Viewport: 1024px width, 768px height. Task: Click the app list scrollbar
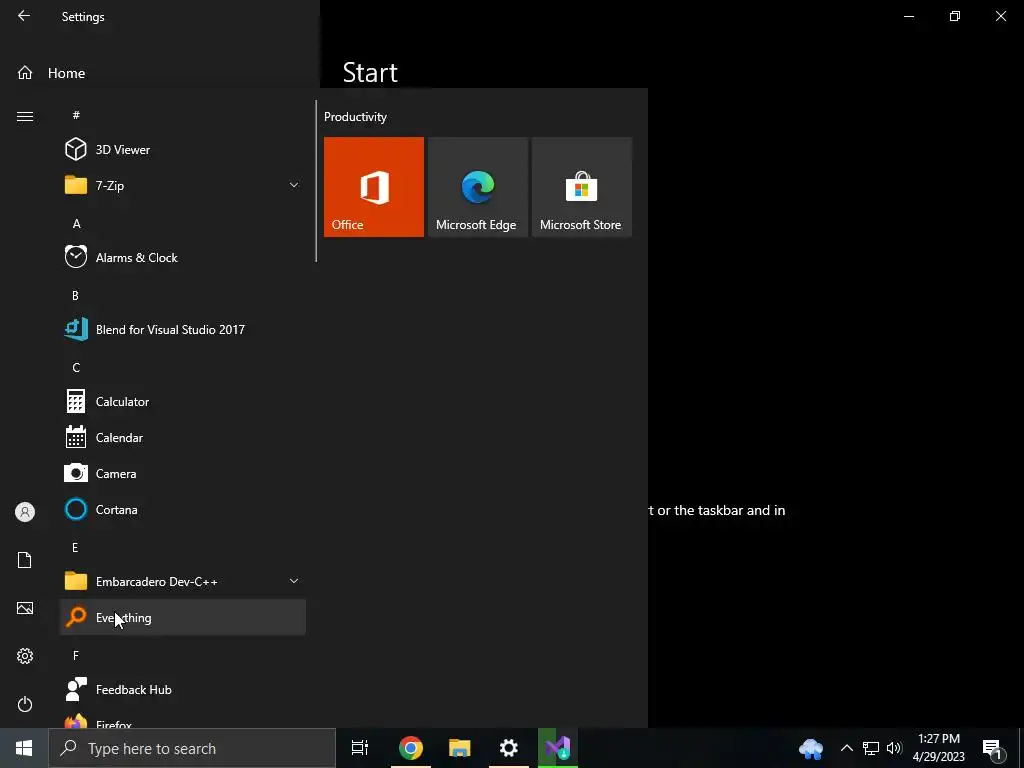pos(316,181)
